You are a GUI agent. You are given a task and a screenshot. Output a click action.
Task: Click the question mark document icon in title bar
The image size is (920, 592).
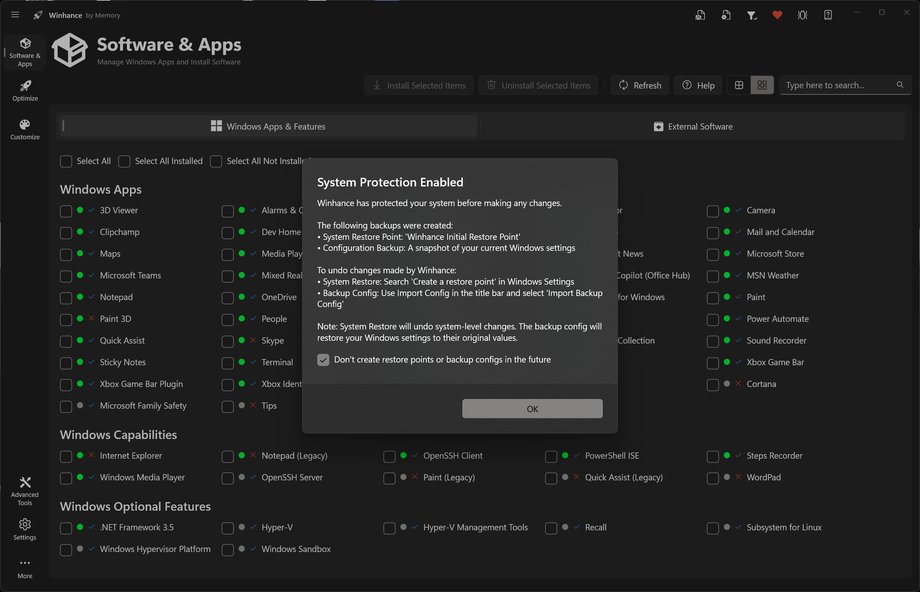[828, 15]
